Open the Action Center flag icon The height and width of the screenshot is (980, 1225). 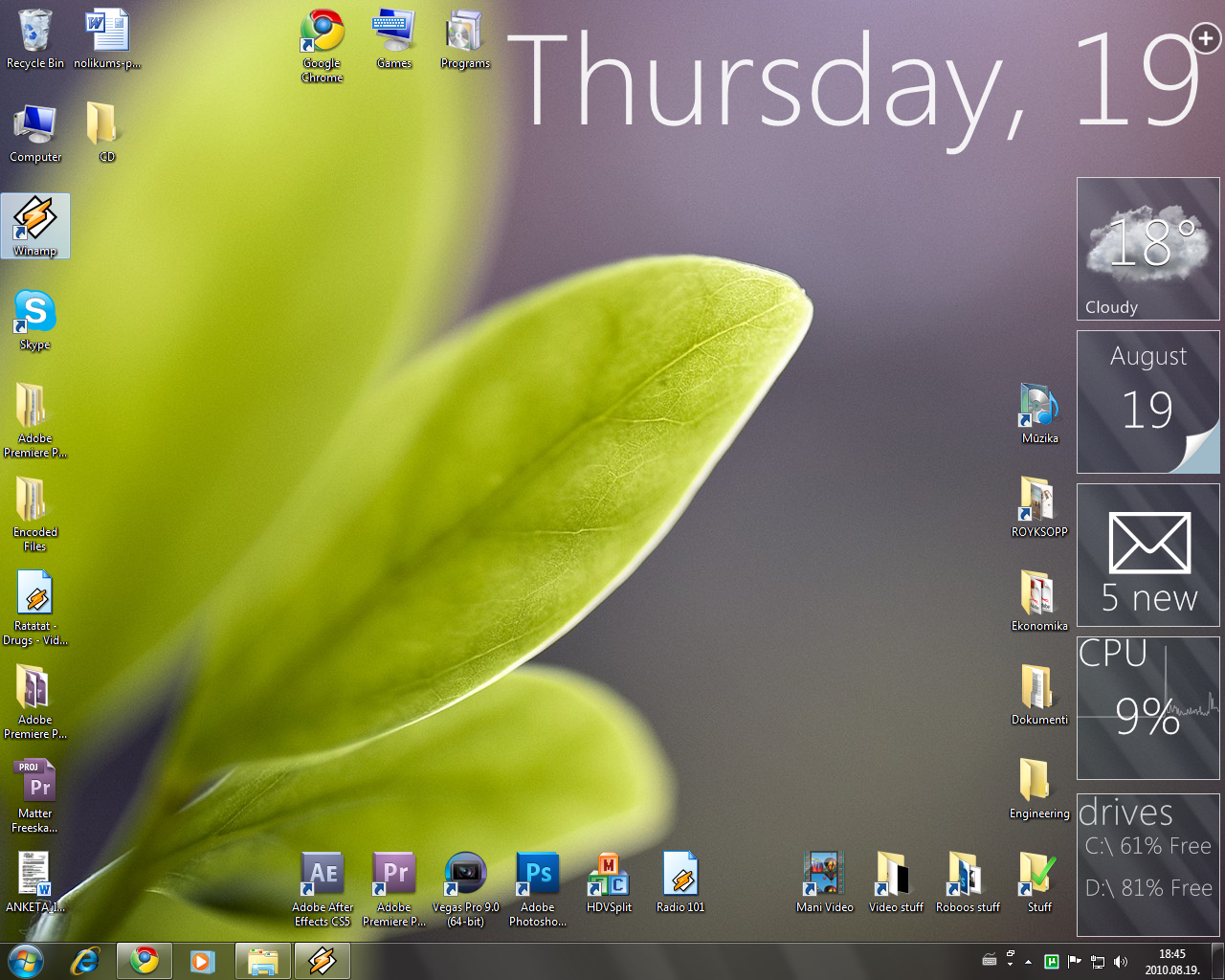coord(1075,962)
